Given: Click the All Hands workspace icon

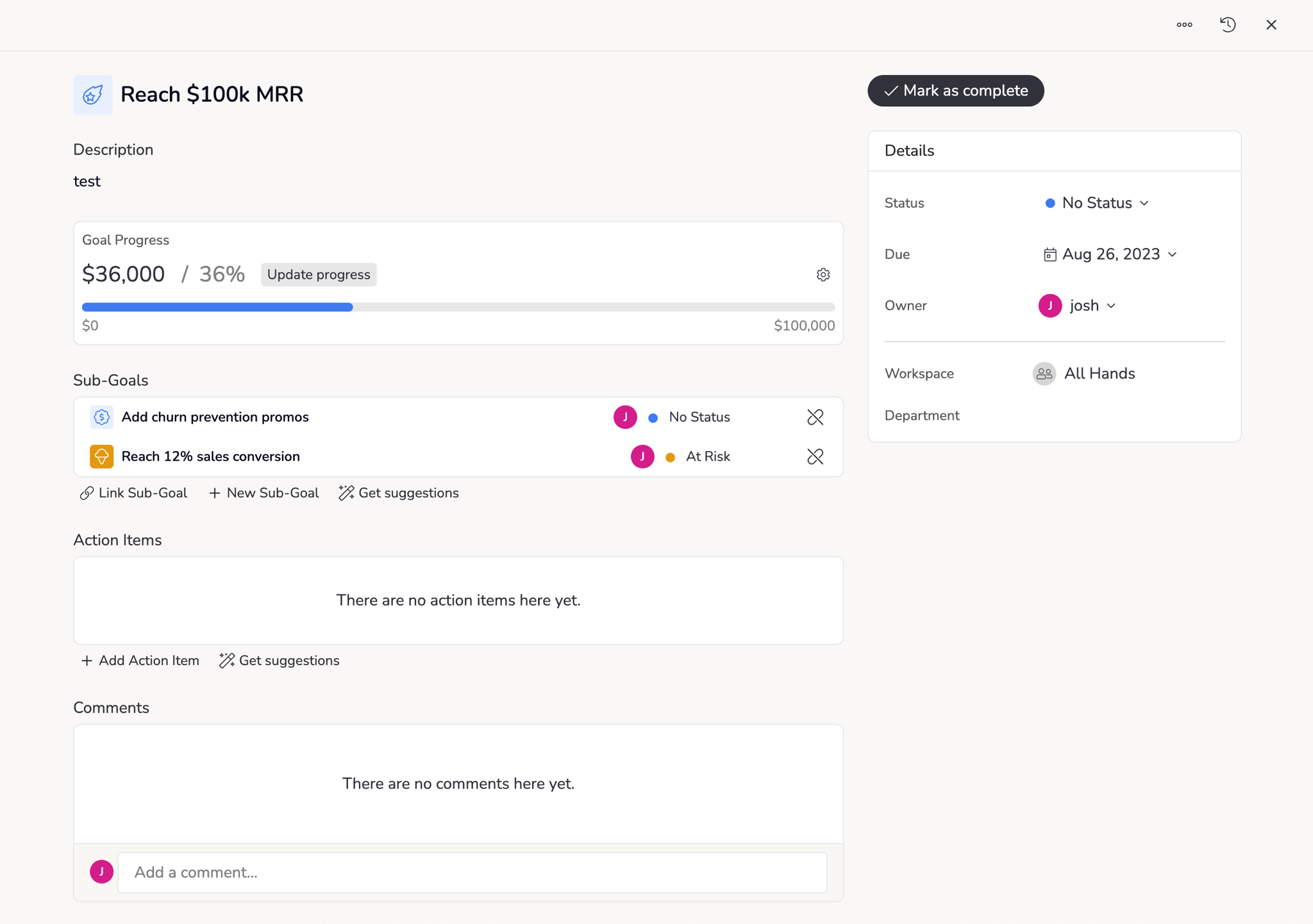Looking at the screenshot, I should coord(1044,374).
